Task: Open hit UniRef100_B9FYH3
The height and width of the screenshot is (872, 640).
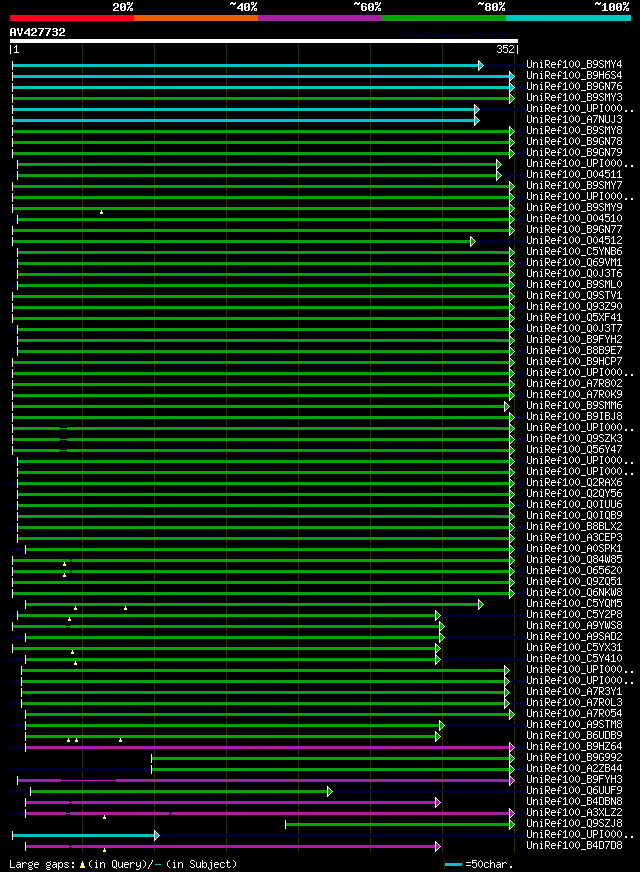Action: point(574,779)
